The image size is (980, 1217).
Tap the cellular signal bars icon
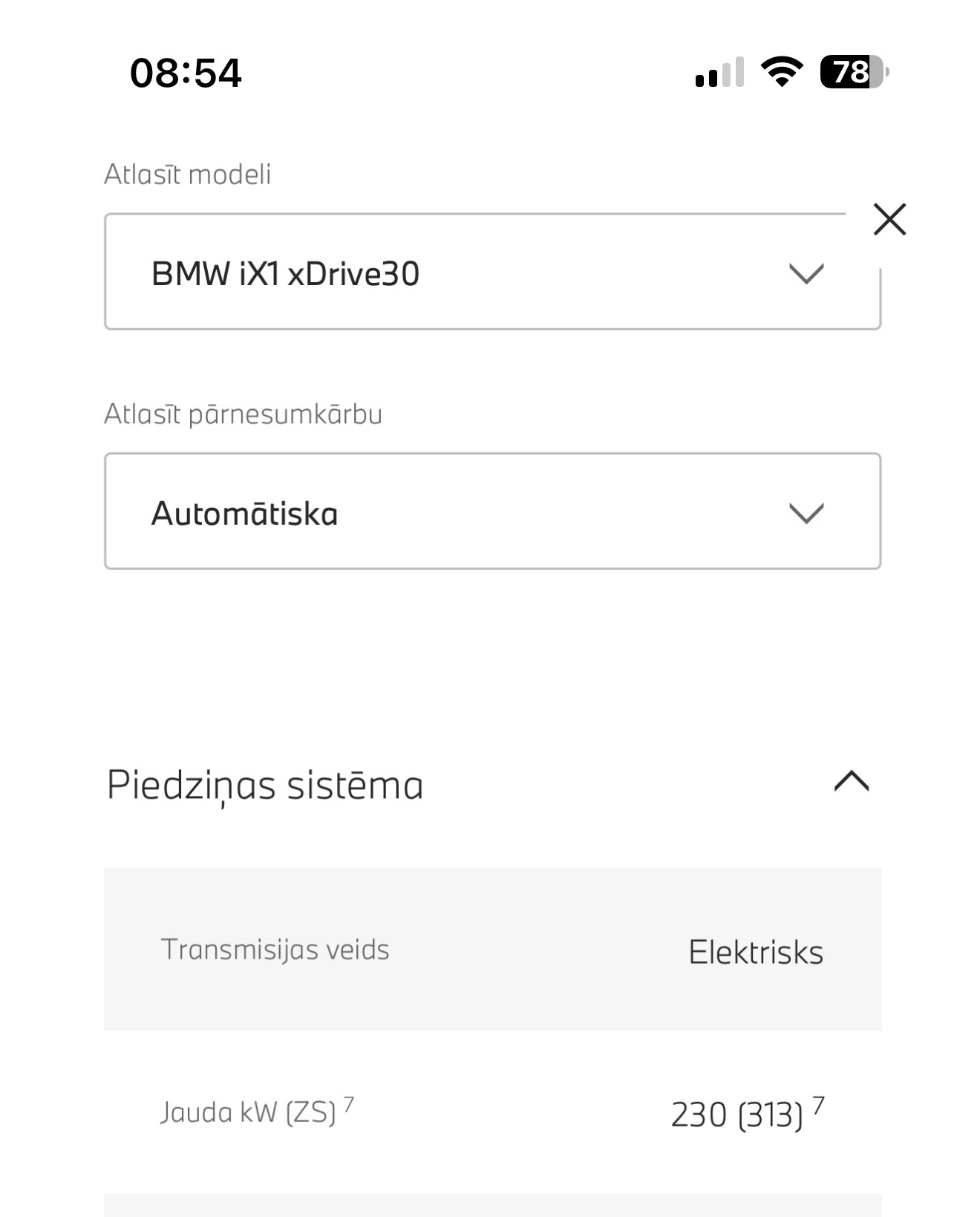[719, 73]
